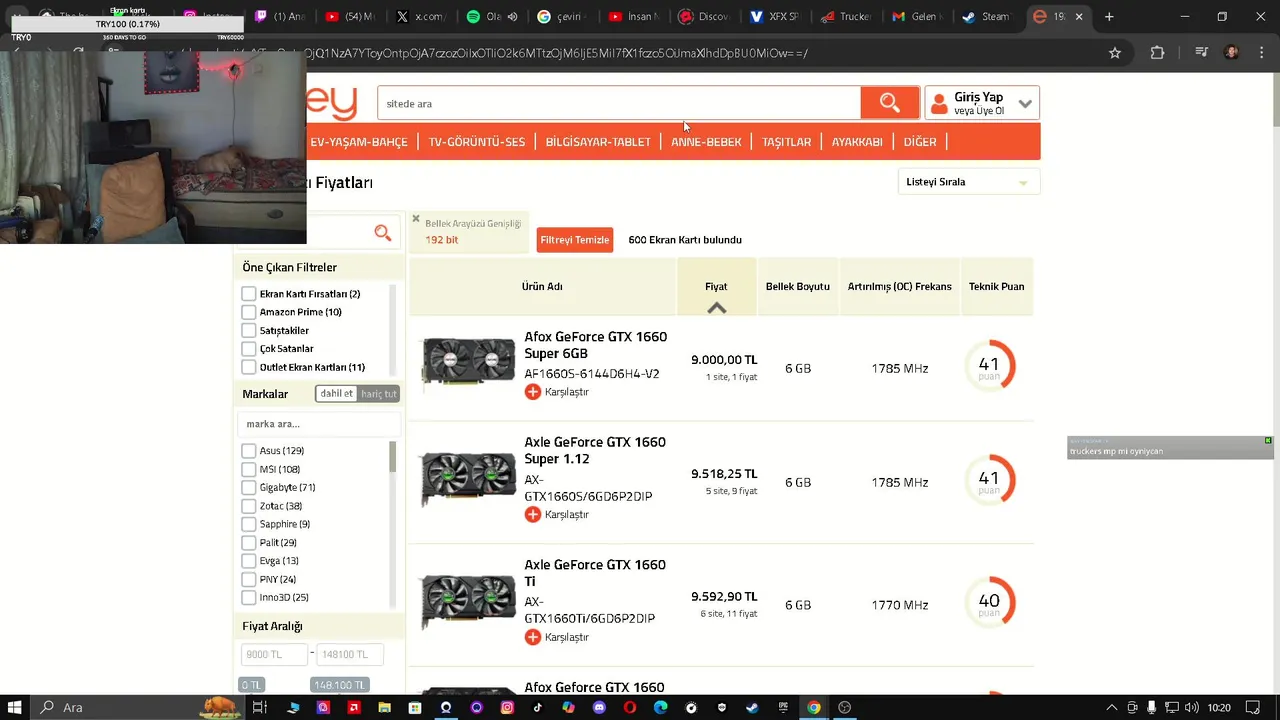Check Ekran Kartı Fırsatları (2) filter

click(249, 294)
